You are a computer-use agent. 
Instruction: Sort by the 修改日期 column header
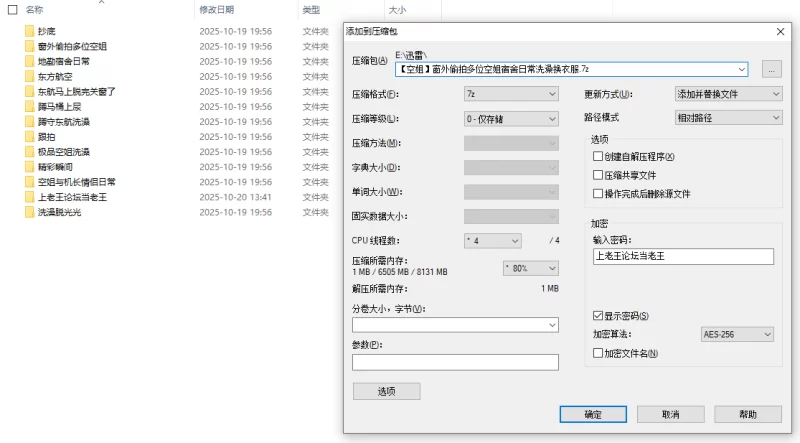pyautogui.click(x=217, y=10)
